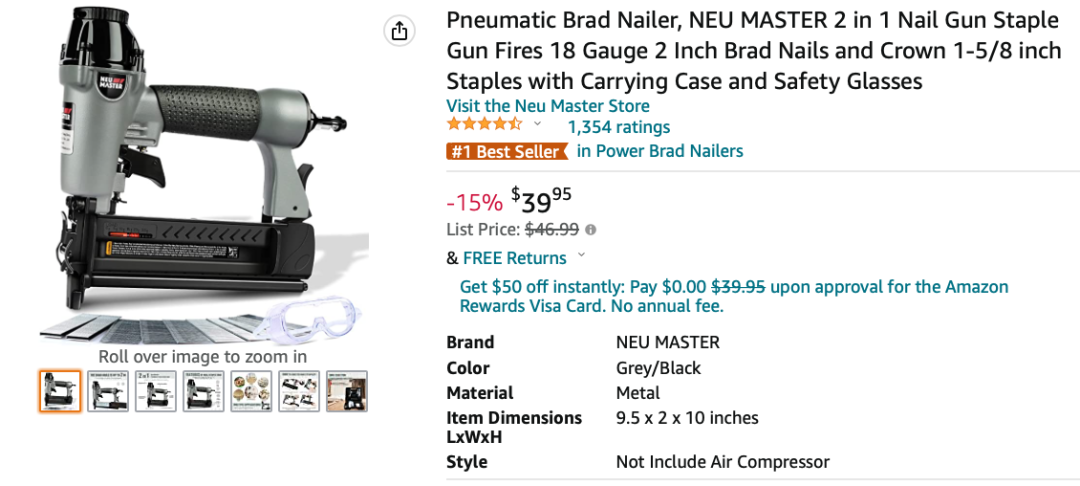The height and width of the screenshot is (486, 1080).
Task: Click the info icon next to List Price
Action: (590, 230)
